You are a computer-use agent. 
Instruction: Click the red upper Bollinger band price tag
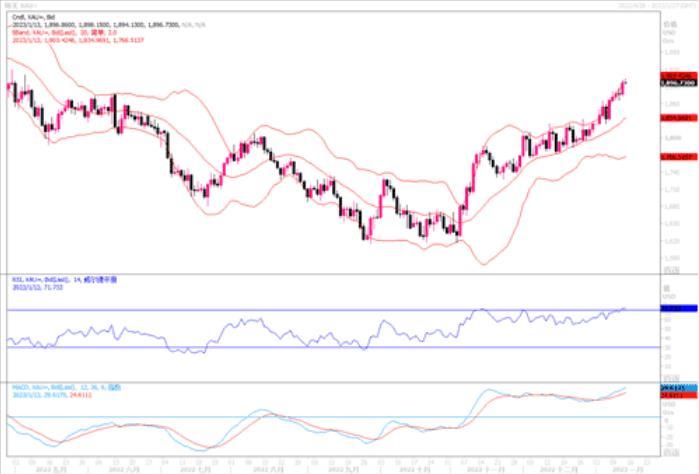(x=677, y=76)
